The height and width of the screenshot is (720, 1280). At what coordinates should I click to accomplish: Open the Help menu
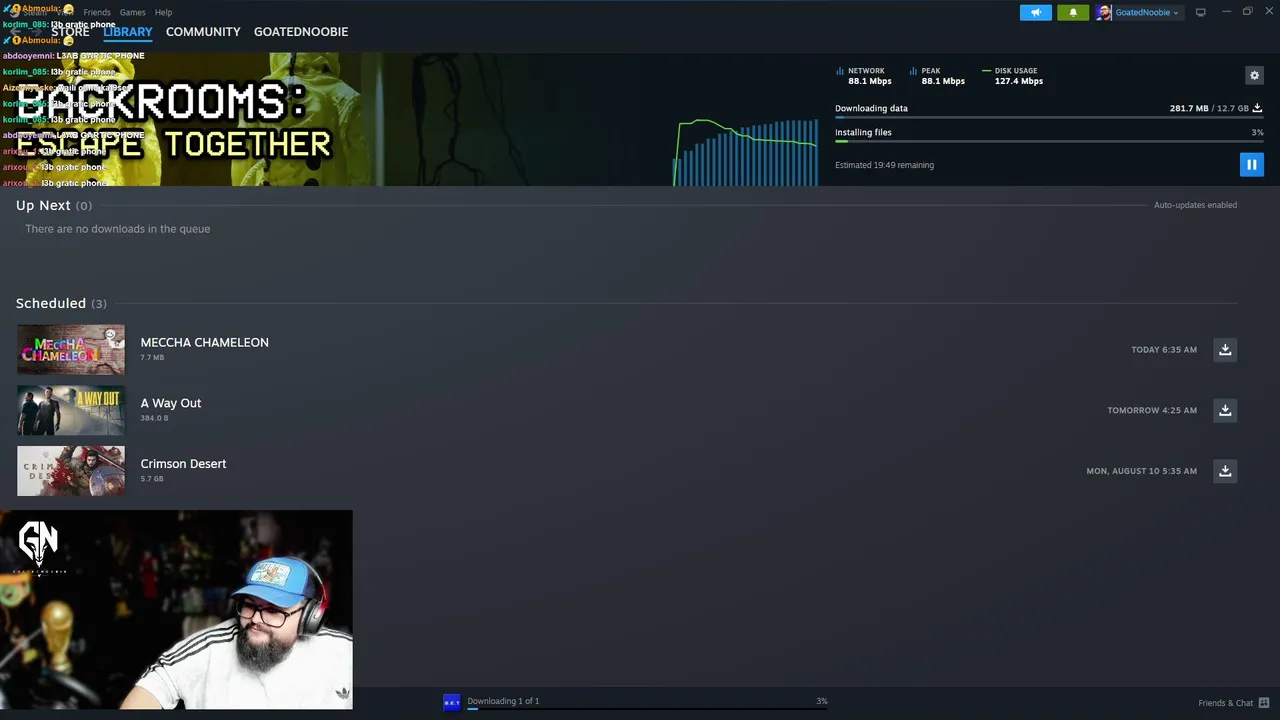(x=163, y=12)
